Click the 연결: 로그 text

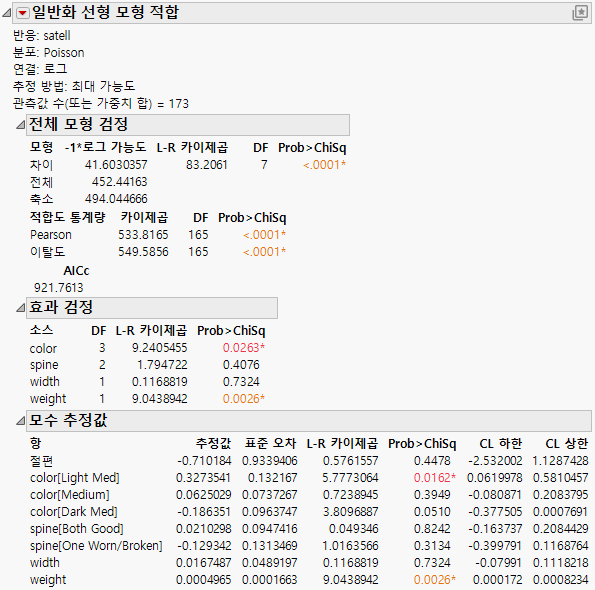coord(40,69)
